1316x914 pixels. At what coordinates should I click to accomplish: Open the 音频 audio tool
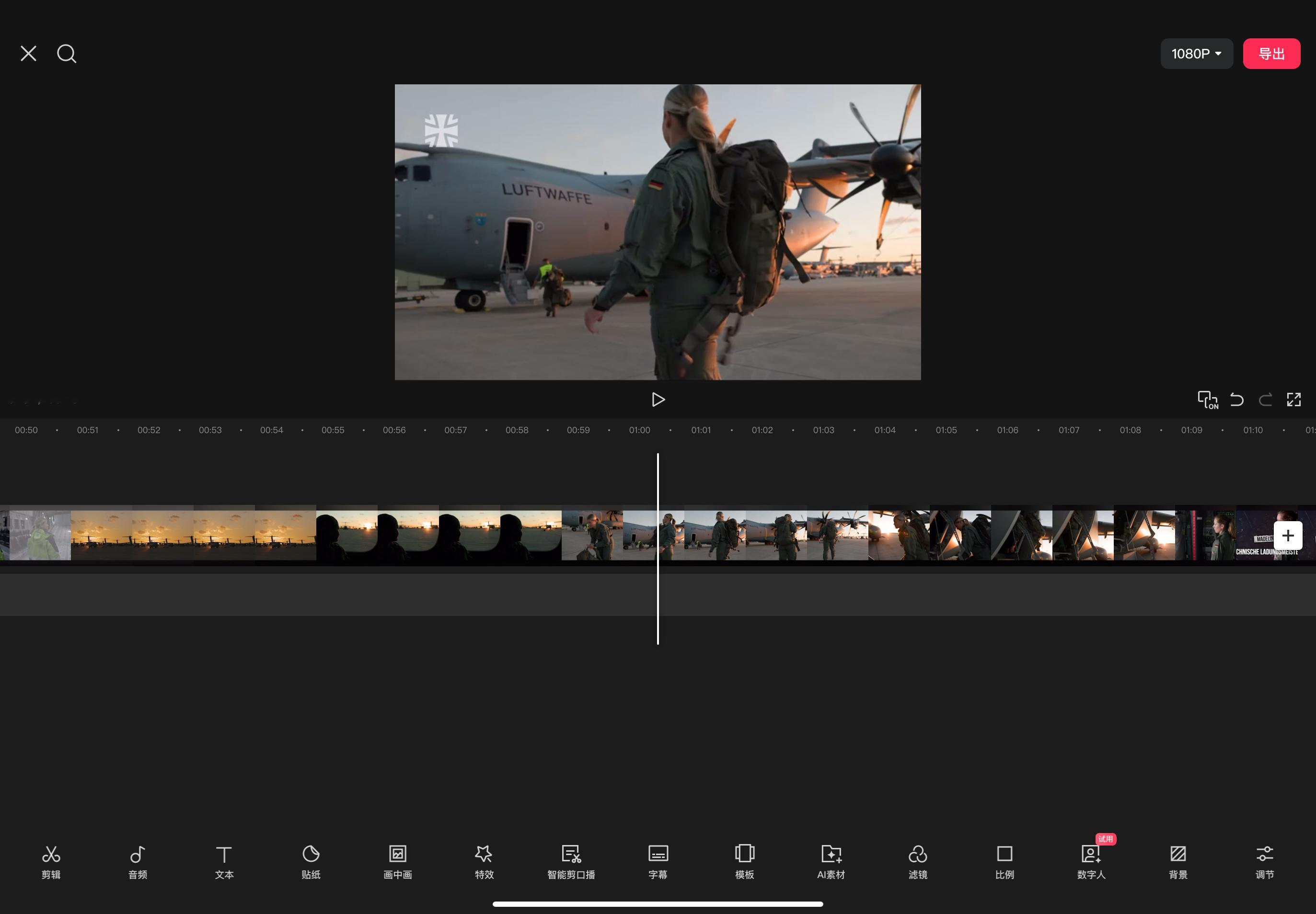(138, 862)
